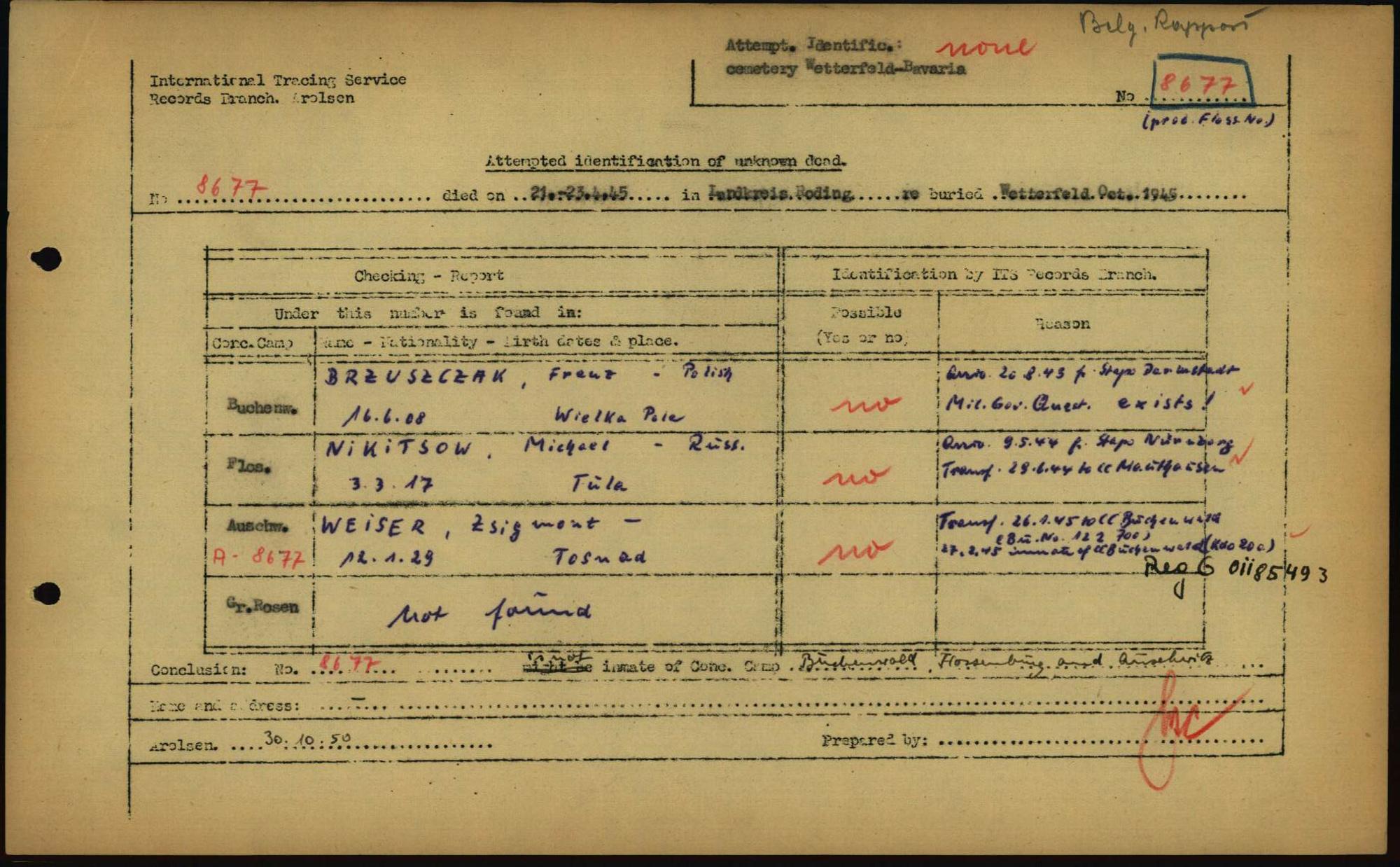The image size is (1400, 867).
Task: Click the red 'none' handwriting at top
Action: pos(985,48)
